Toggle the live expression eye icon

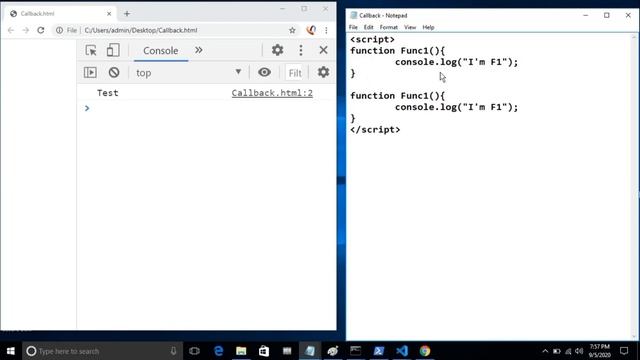click(264, 73)
